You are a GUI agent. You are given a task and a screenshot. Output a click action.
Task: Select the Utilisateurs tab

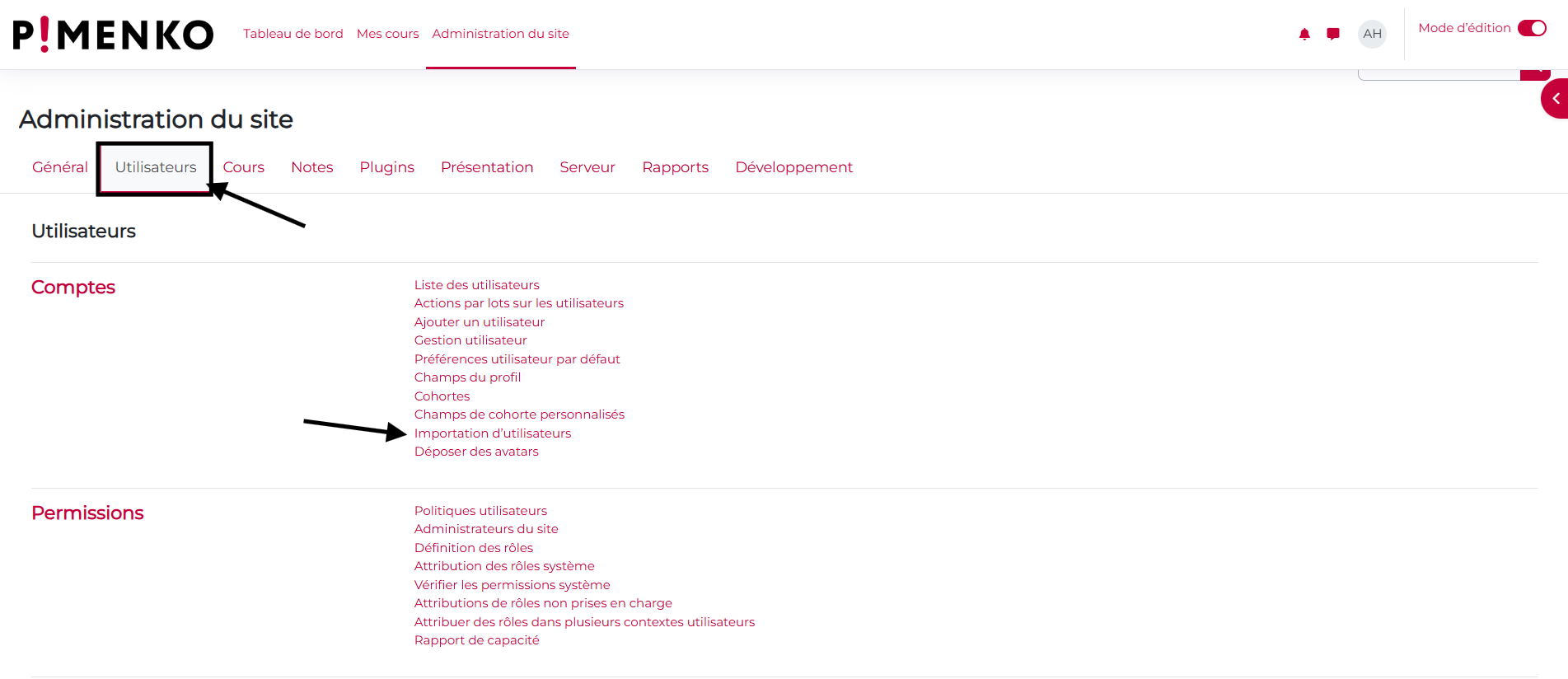click(156, 167)
